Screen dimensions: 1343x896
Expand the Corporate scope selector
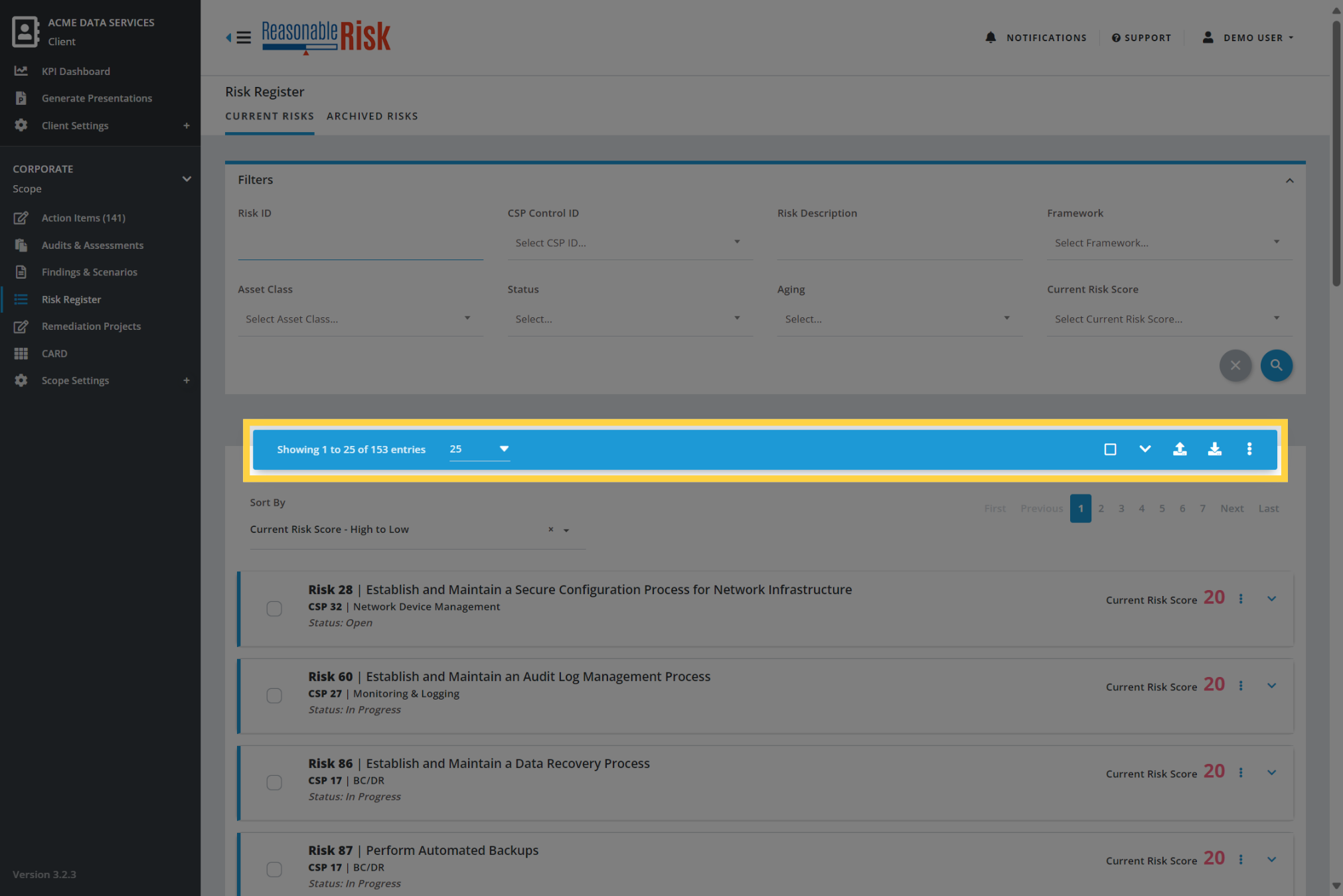click(187, 179)
